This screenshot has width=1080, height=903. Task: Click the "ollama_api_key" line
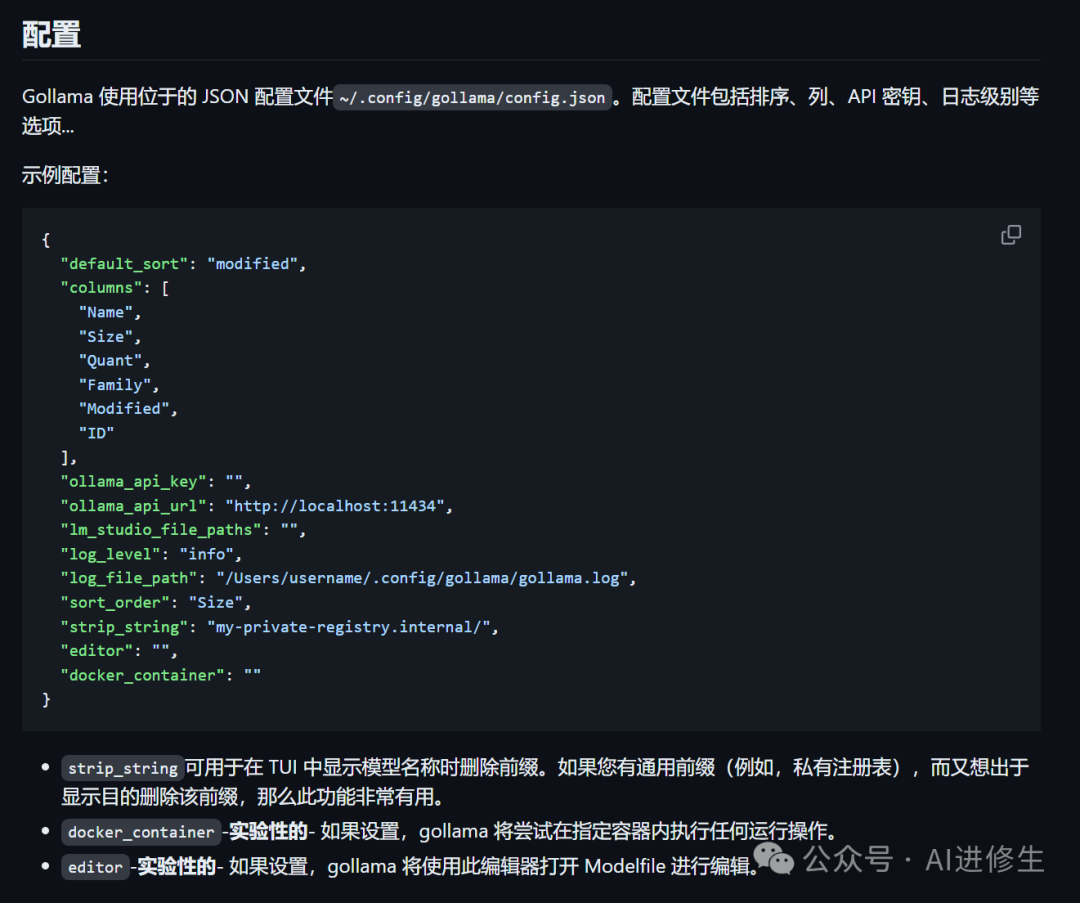(156, 481)
